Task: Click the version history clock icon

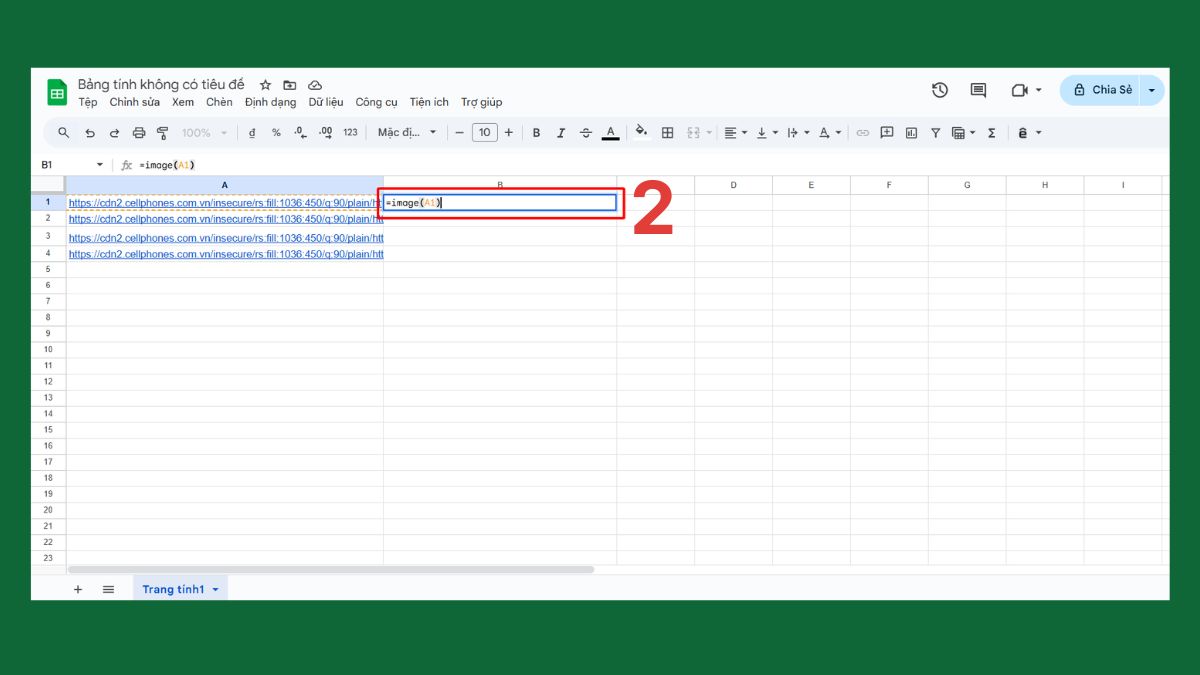Action: point(939,90)
